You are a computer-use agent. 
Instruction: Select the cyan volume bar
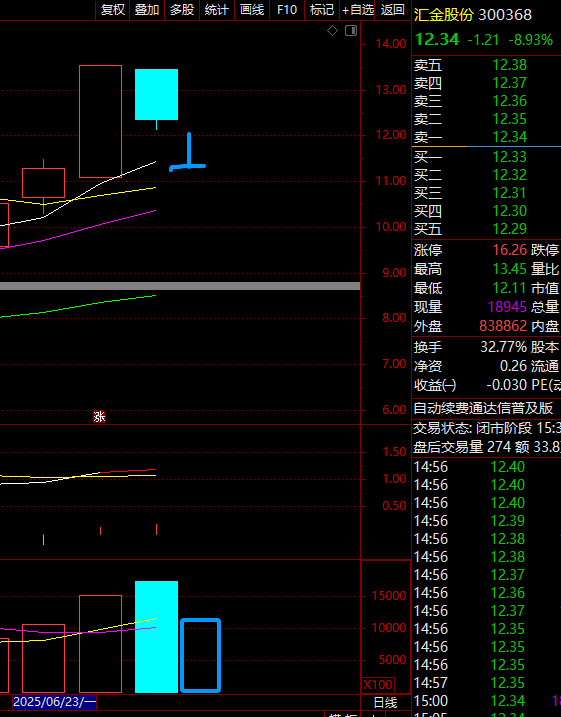pos(156,637)
